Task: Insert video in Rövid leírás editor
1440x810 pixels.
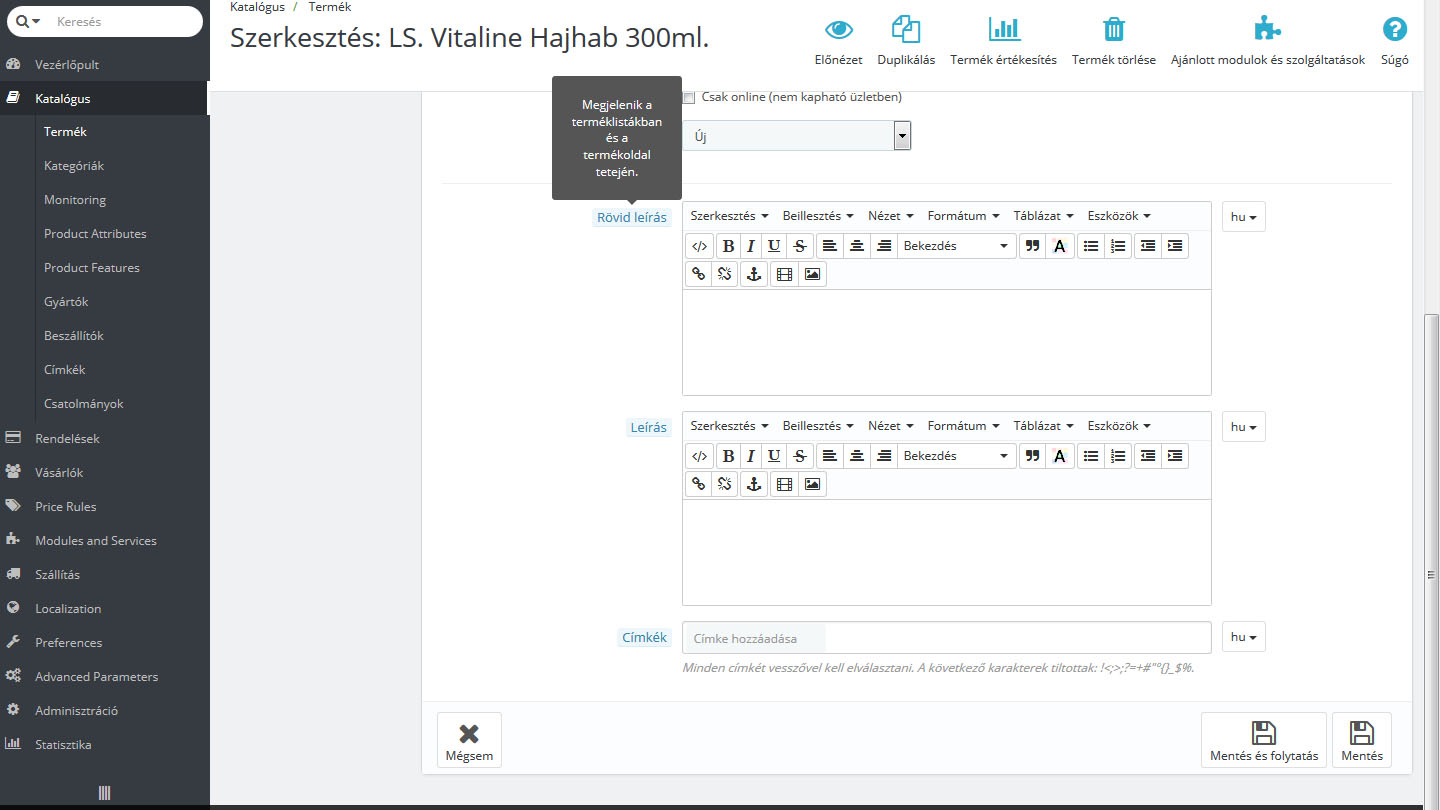Action: click(785, 274)
